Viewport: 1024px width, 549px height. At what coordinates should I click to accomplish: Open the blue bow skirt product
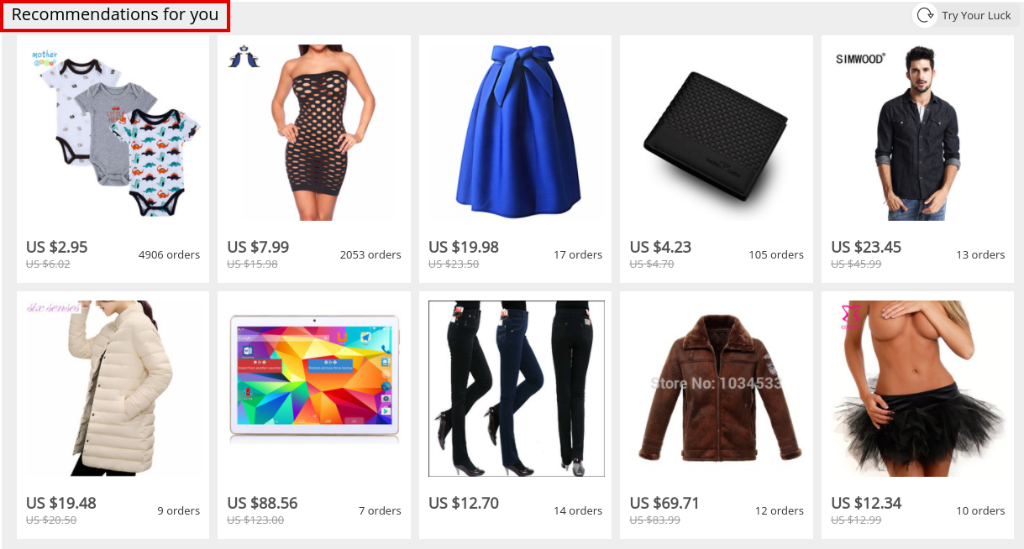pyautogui.click(x=515, y=133)
